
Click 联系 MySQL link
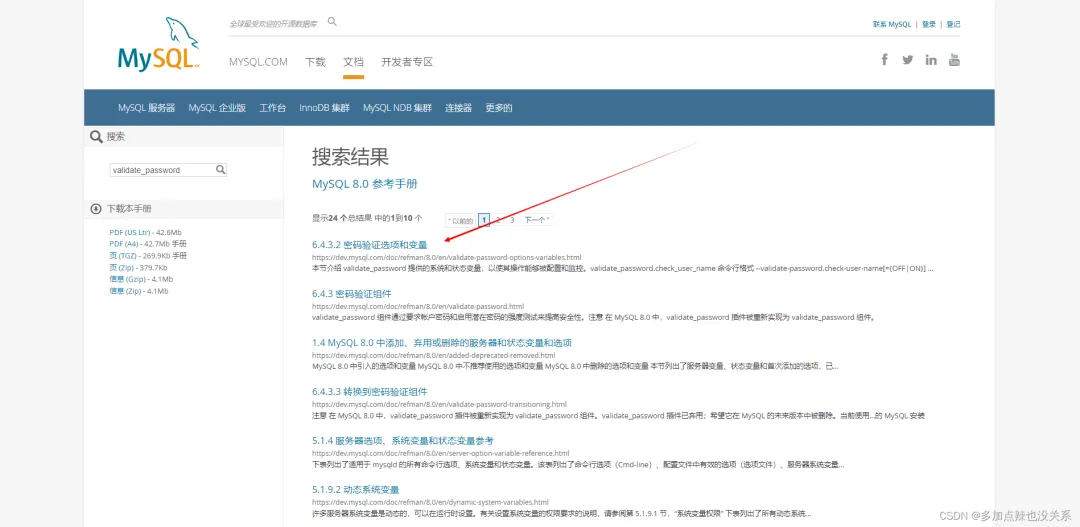pyautogui.click(x=892, y=24)
